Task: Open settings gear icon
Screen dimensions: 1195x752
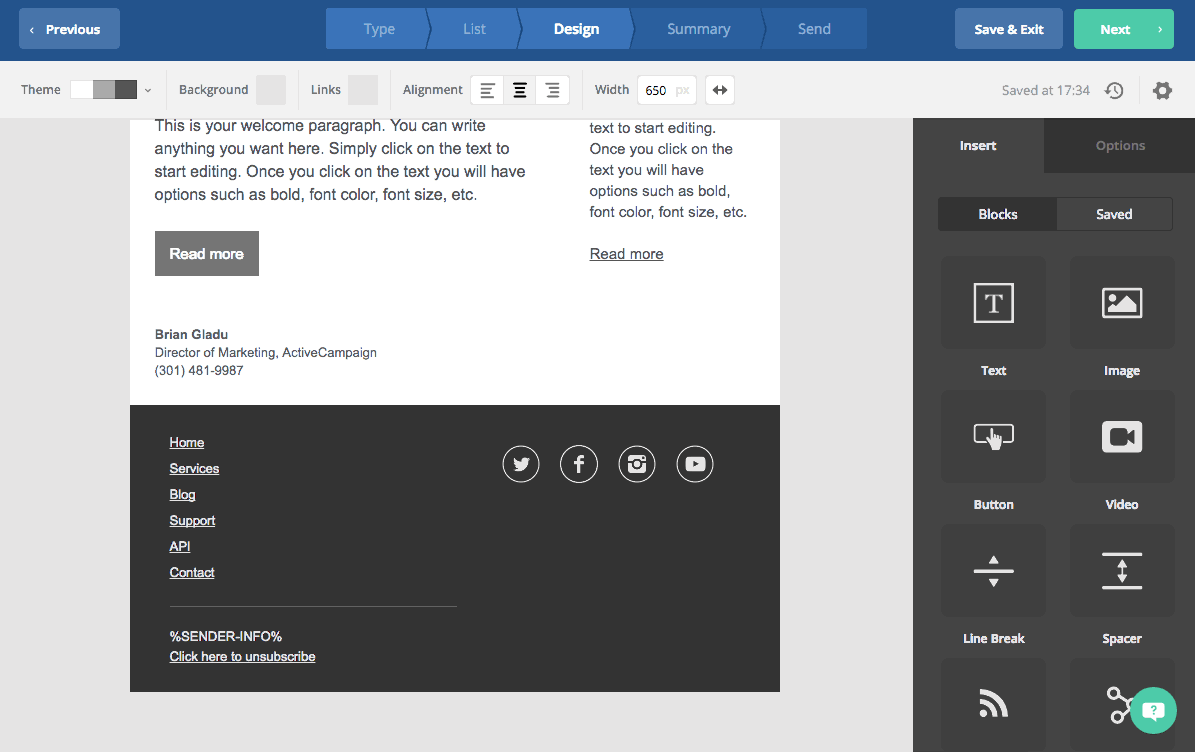Action: (1162, 90)
